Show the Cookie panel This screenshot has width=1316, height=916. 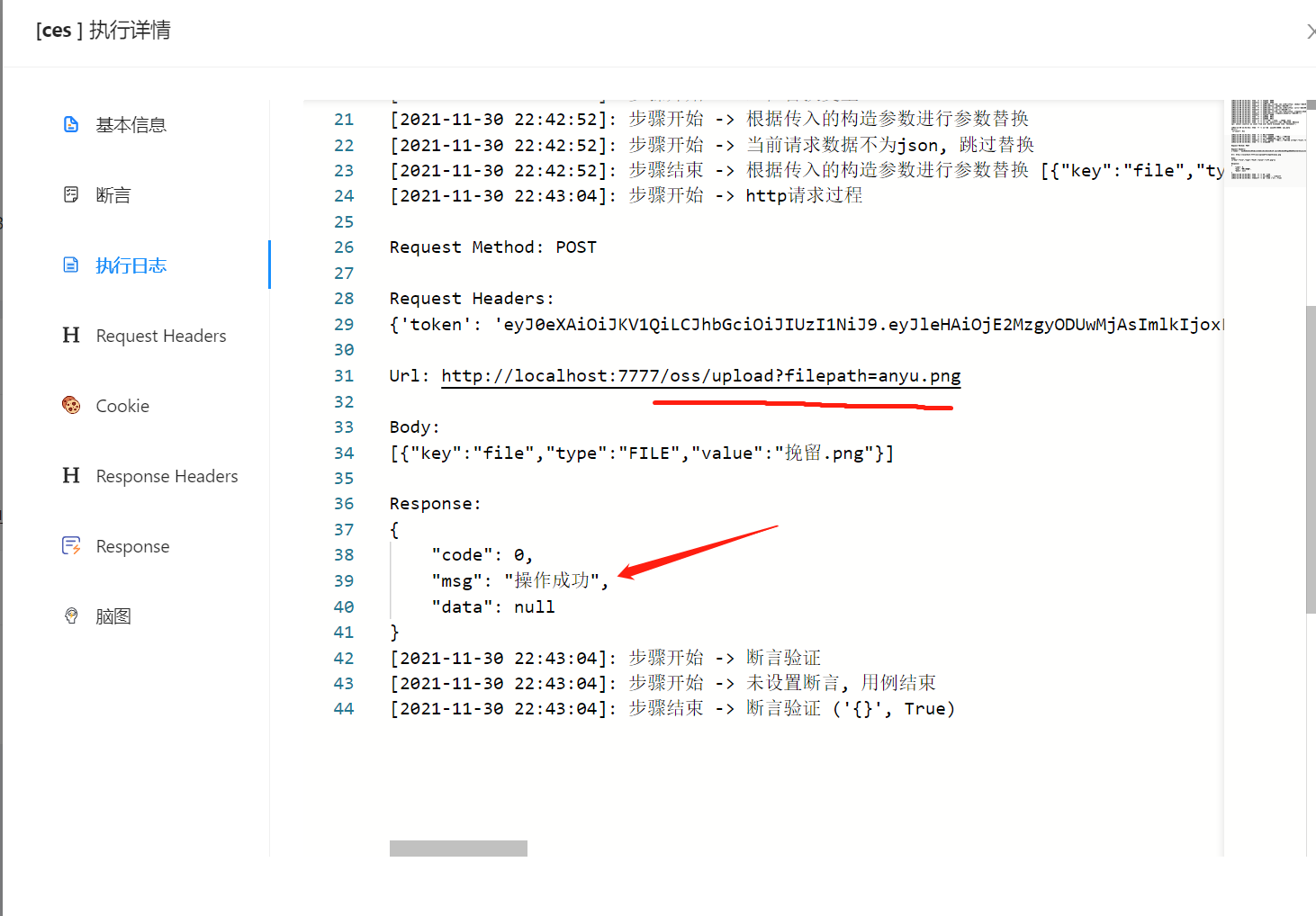coord(122,406)
